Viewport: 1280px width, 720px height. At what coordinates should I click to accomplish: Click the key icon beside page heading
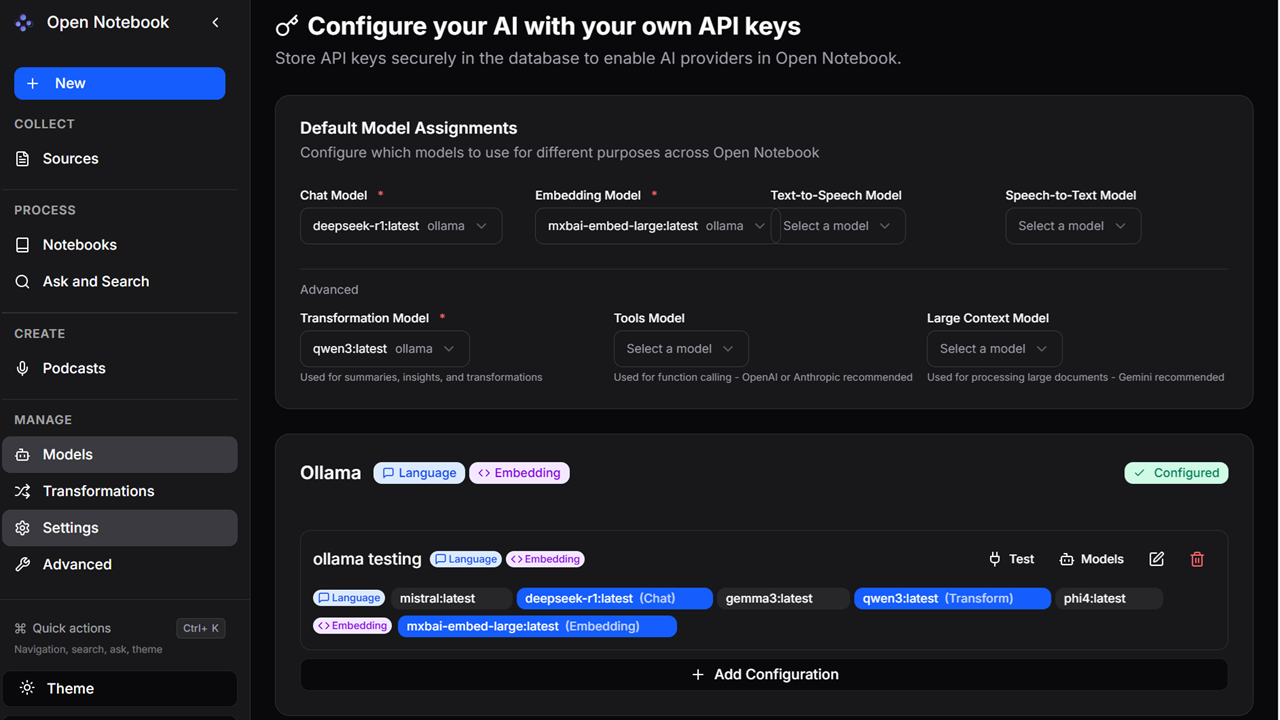(x=287, y=27)
